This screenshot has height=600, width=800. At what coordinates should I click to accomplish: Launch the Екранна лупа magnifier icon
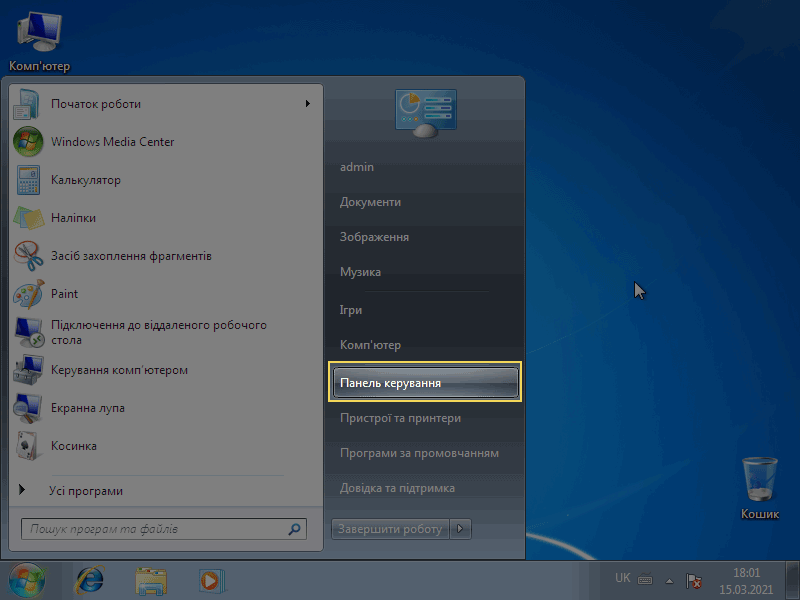click(x=29, y=408)
